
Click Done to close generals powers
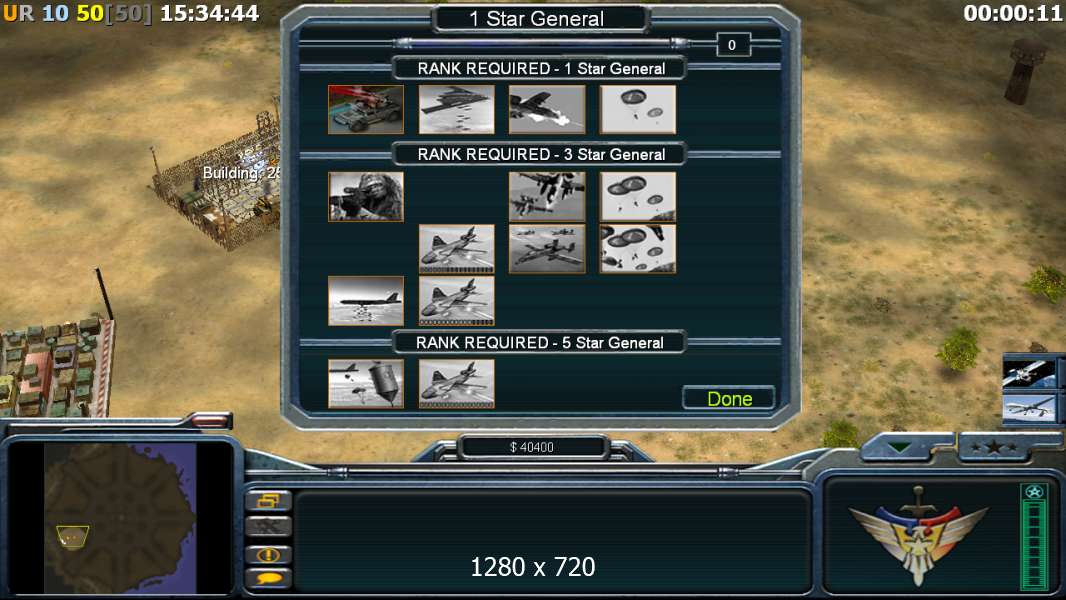(729, 398)
